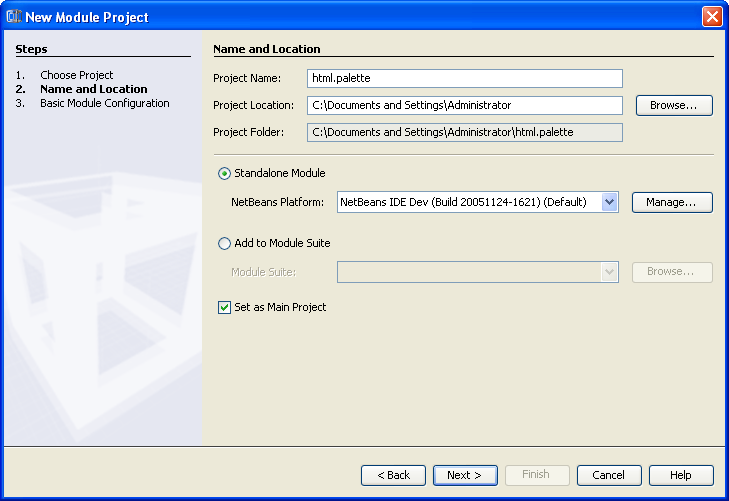The width and height of the screenshot is (729, 501).
Task: Select the Add to Module Suite option
Action: pyautogui.click(x=224, y=243)
